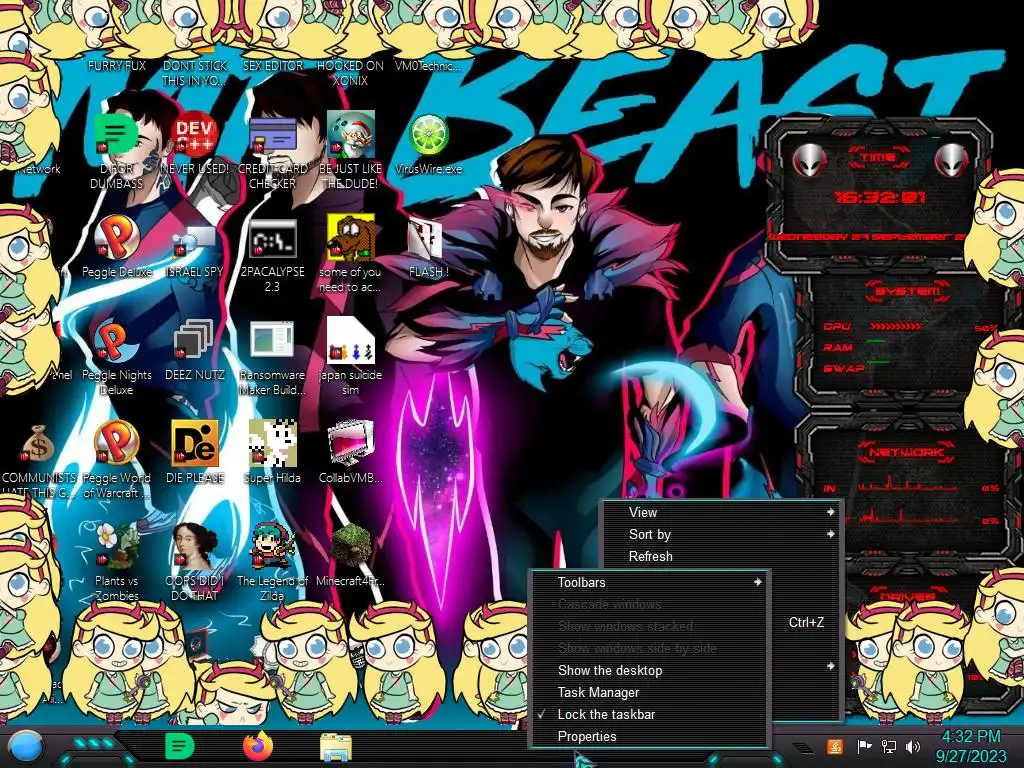
Task: Click the Action Center flag tray icon
Action: (864, 746)
